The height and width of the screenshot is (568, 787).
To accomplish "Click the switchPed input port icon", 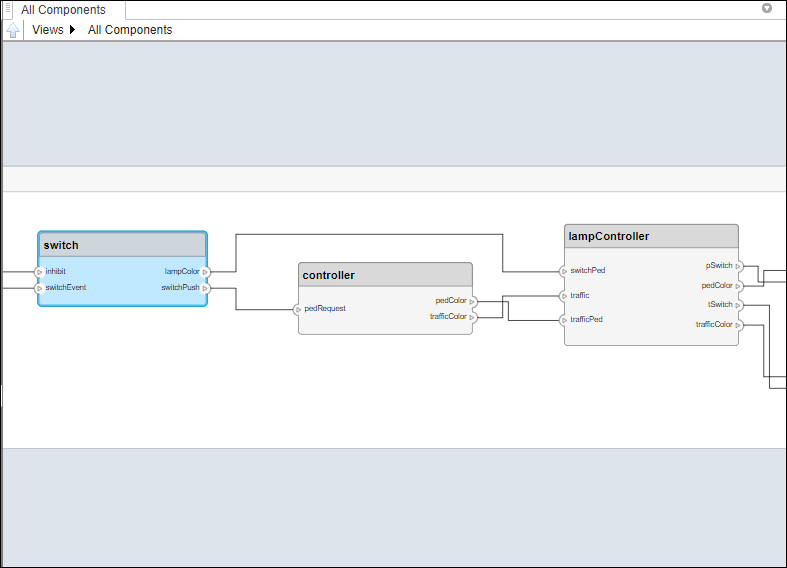I will coord(564,270).
